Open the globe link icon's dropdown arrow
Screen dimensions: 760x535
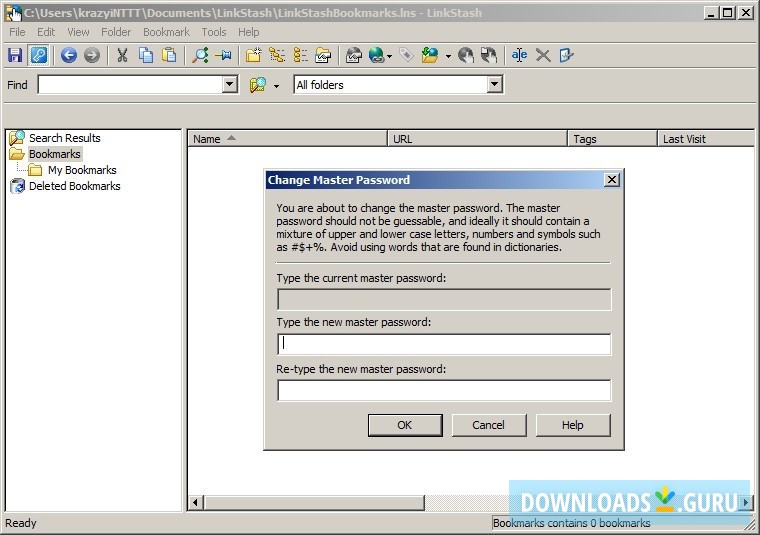tap(390, 56)
